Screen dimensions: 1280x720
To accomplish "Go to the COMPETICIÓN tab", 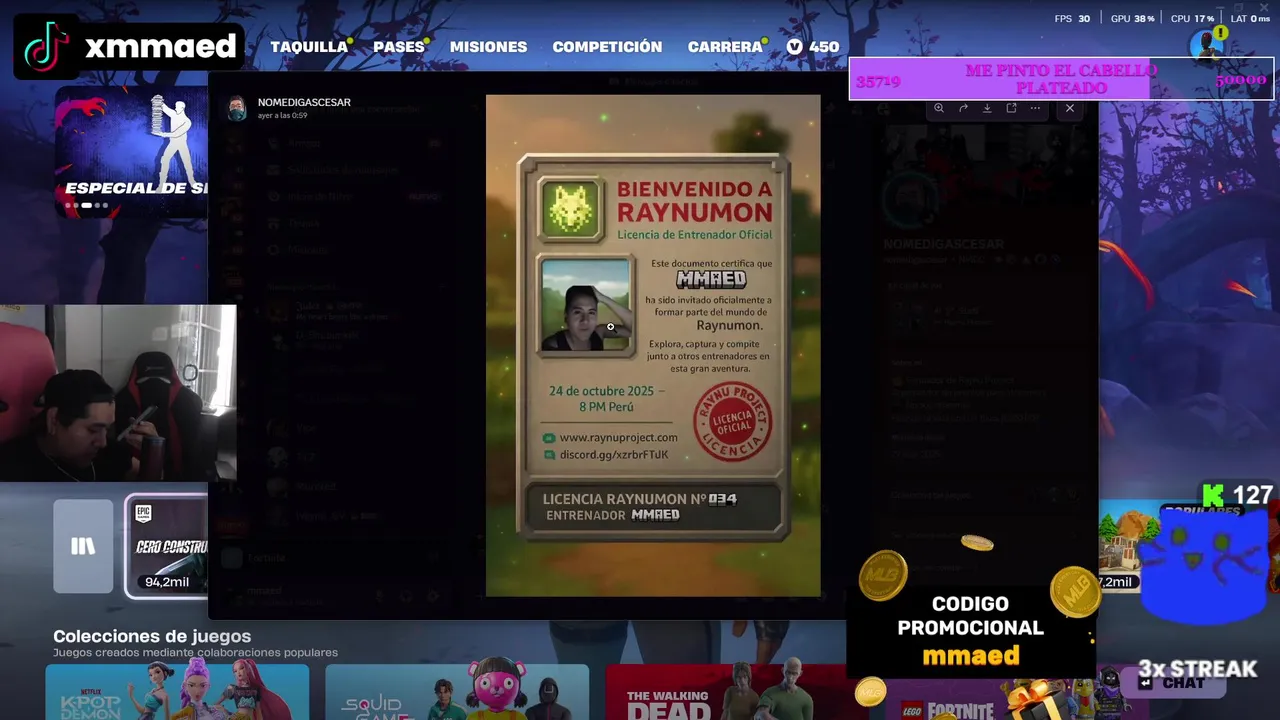I will pyautogui.click(x=607, y=47).
